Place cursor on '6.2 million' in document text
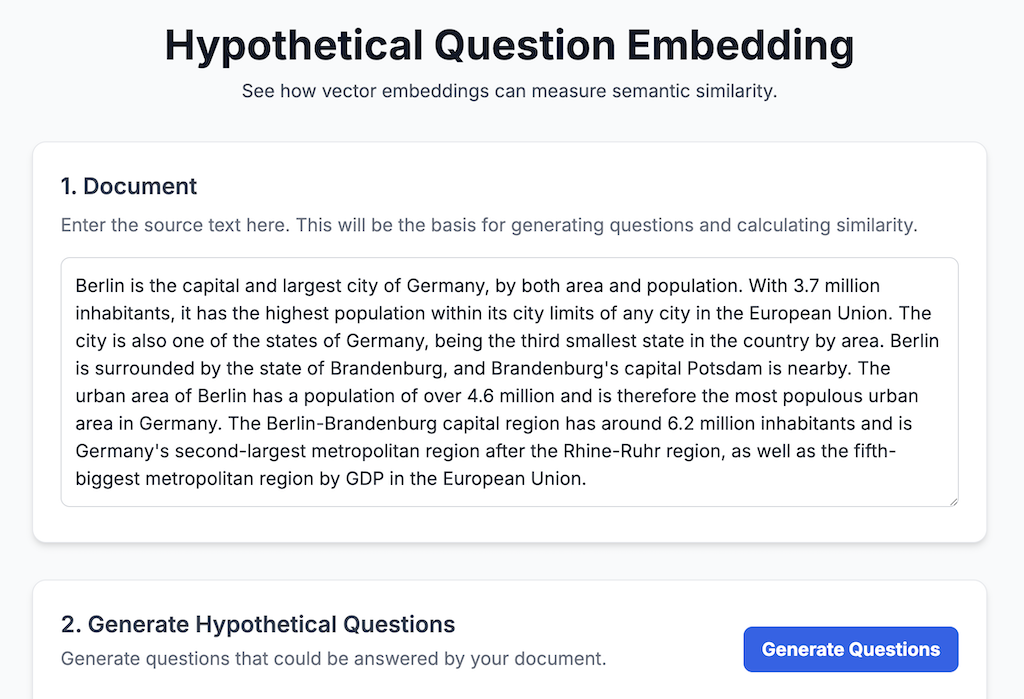This screenshot has width=1024, height=699. [x=711, y=423]
